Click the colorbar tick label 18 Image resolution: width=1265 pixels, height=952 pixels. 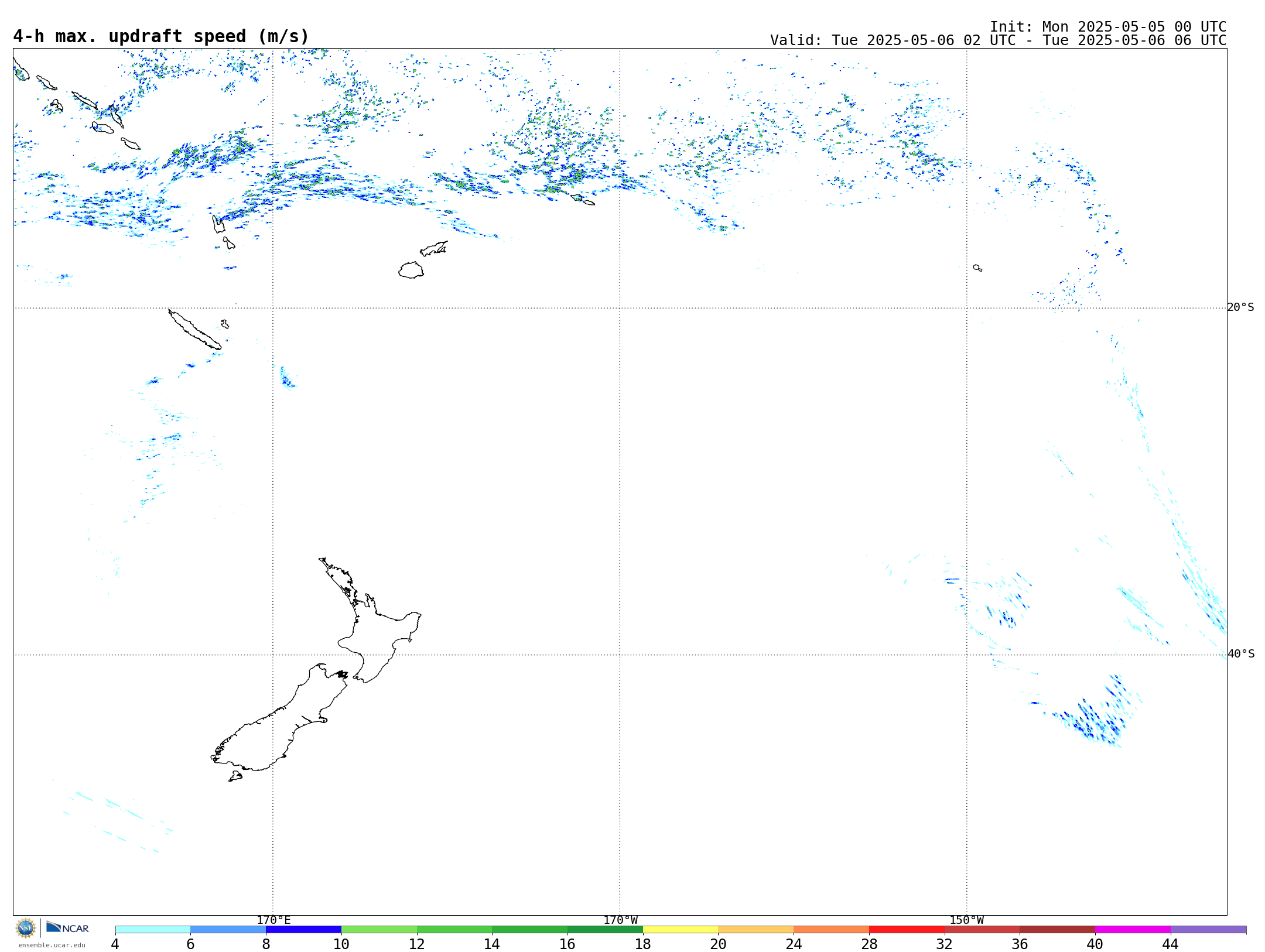pyautogui.click(x=643, y=944)
